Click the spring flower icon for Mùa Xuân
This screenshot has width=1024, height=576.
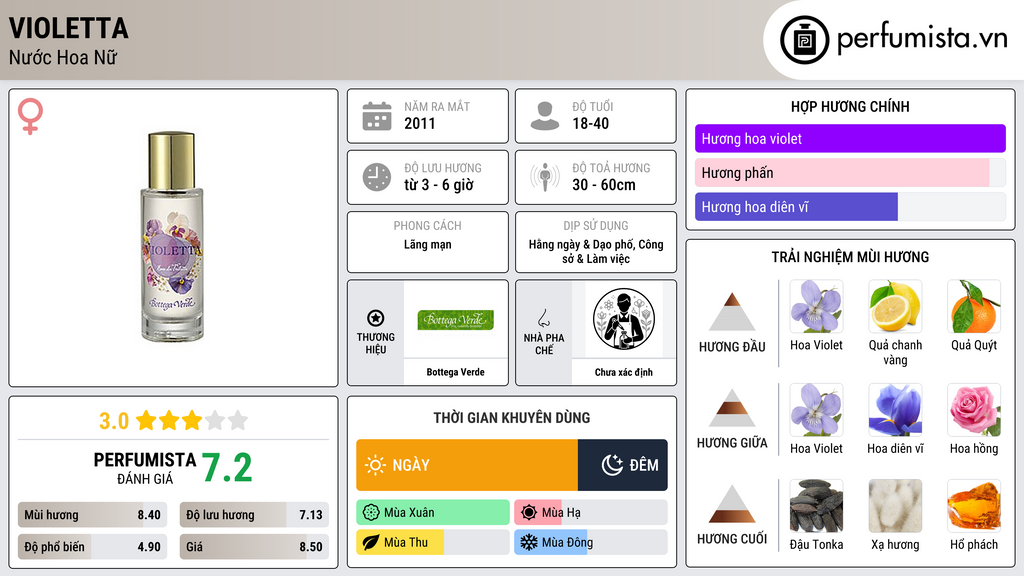click(371, 513)
